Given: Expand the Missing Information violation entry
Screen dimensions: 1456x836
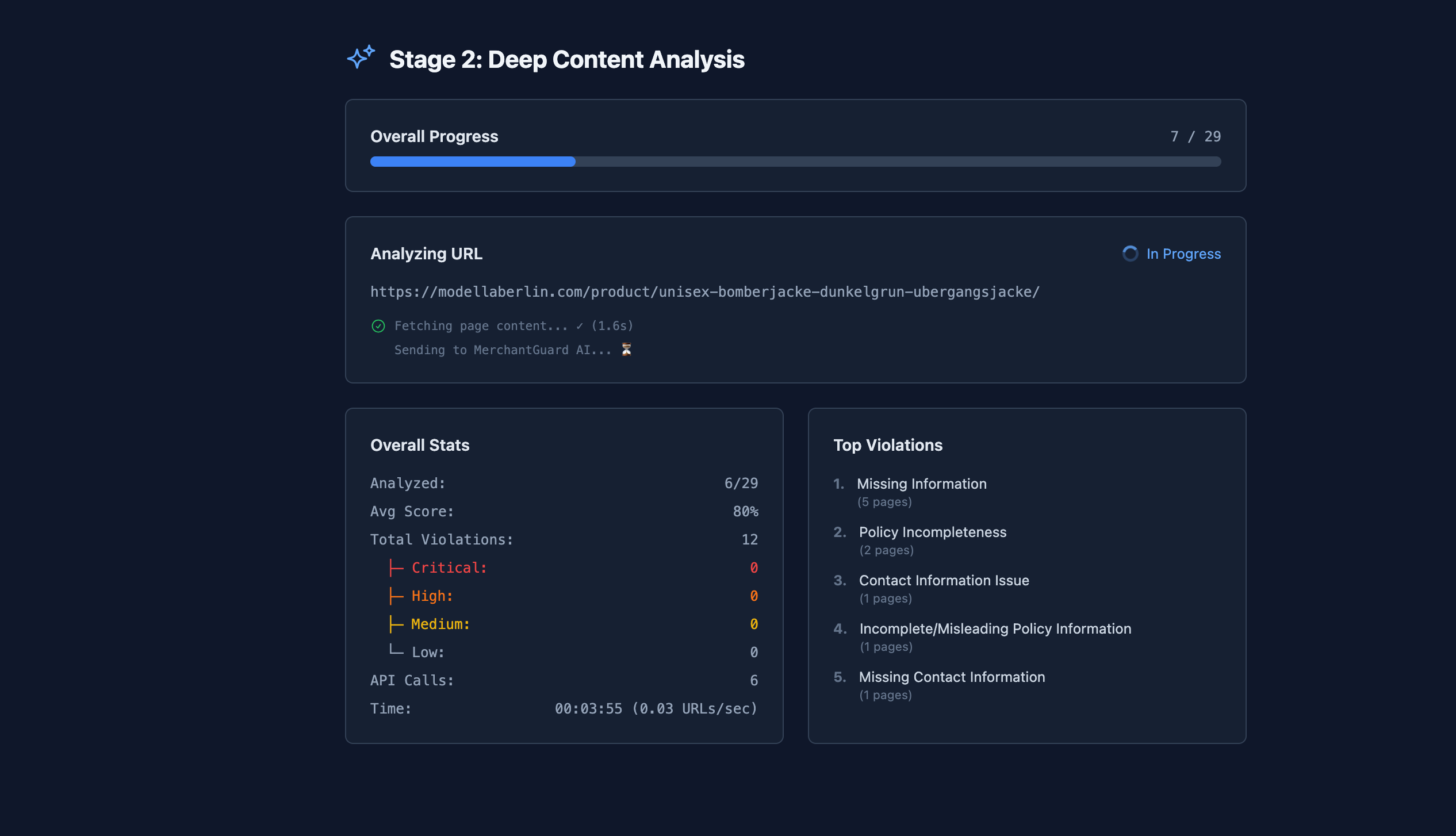Looking at the screenshot, I should click(x=922, y=484).
